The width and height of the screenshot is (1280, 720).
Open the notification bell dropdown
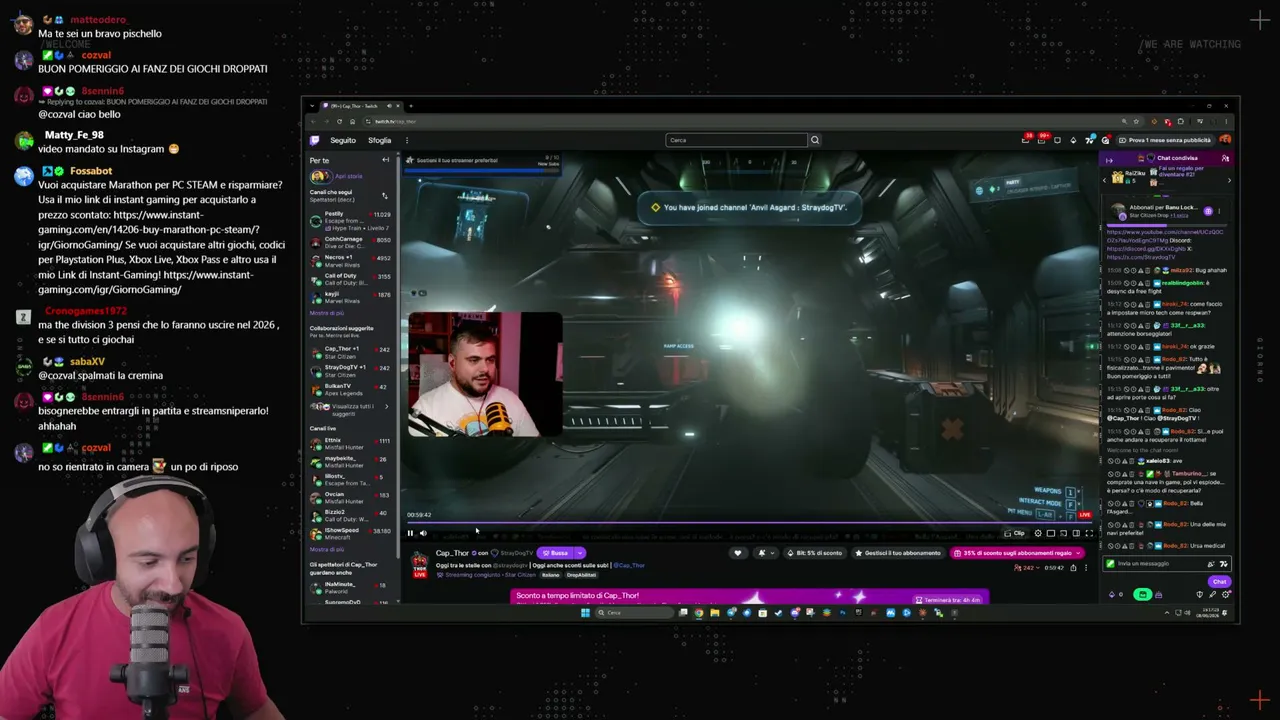764,553
